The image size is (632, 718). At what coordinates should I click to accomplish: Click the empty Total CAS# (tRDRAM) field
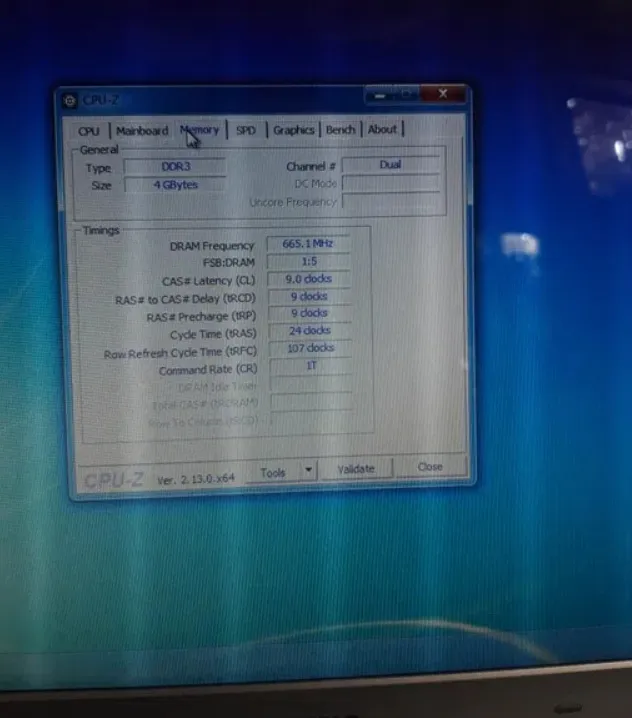click(x=312, y=402)
